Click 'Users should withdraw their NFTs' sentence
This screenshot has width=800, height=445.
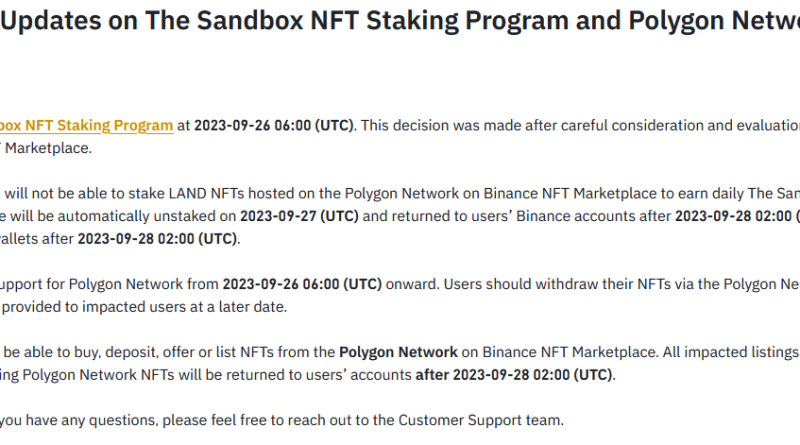557,284
